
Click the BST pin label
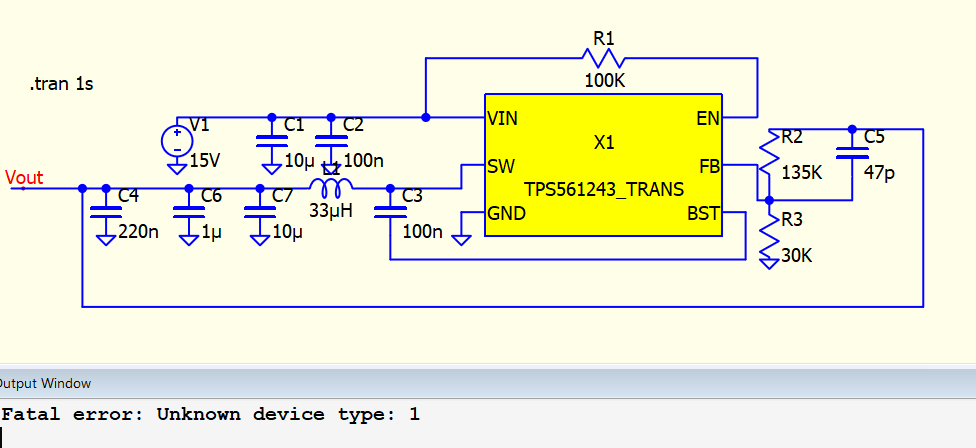pos(703,214)
